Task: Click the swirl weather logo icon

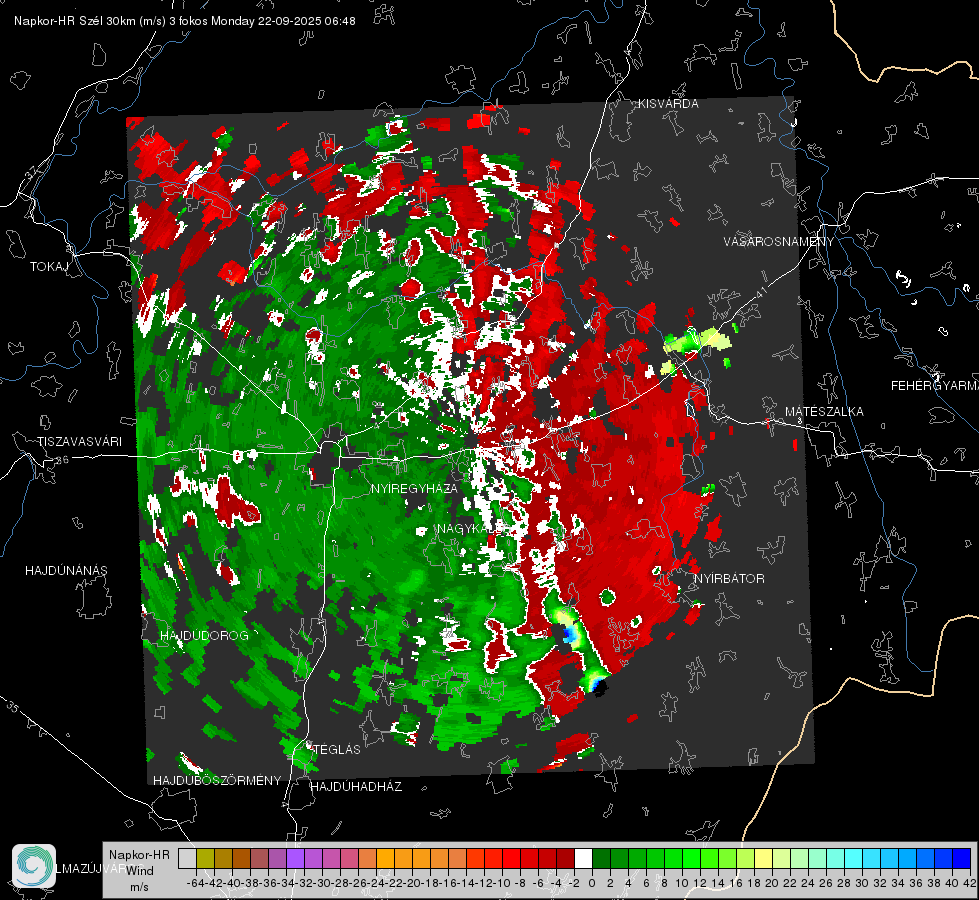Action: [x=34, y=866]
